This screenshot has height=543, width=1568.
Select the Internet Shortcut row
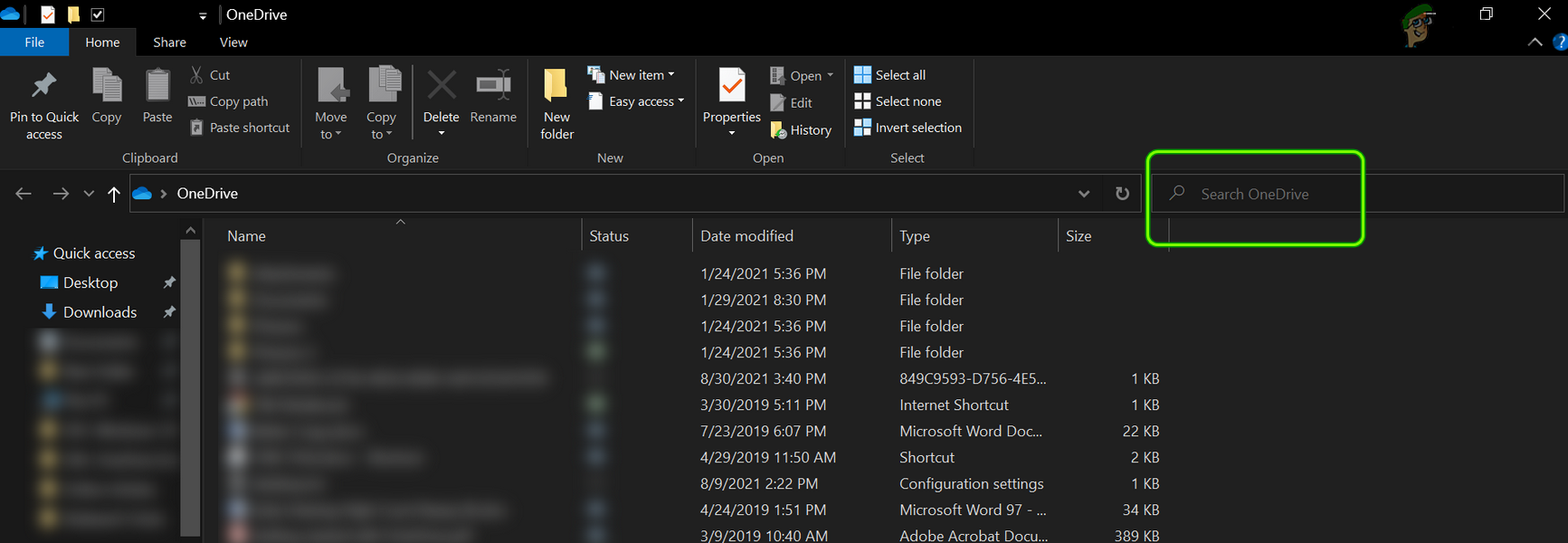pyautogui.click(x=693, y=405)
